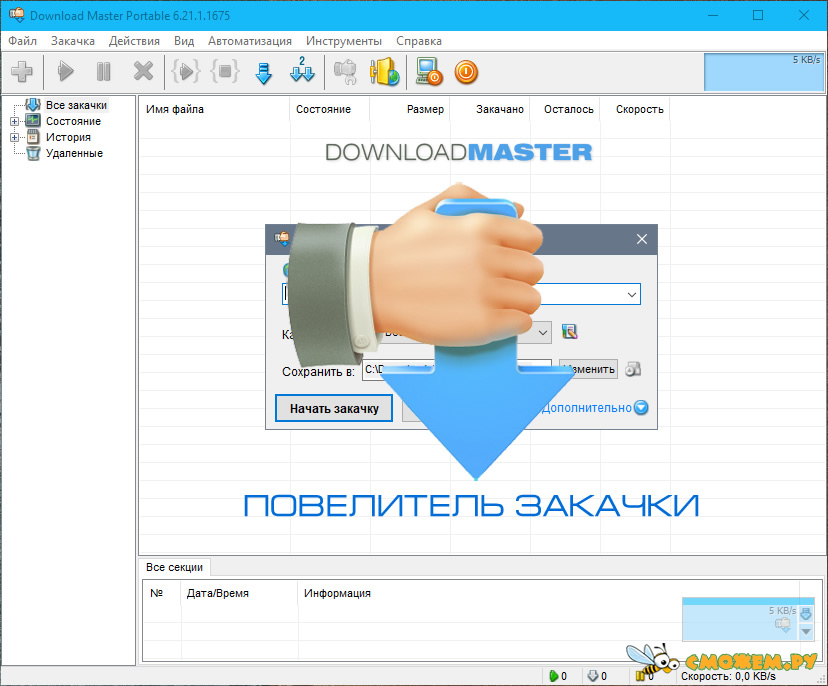Sort by Имя файла column header
This screenshot has width=828, height=686.
[214, 109]
